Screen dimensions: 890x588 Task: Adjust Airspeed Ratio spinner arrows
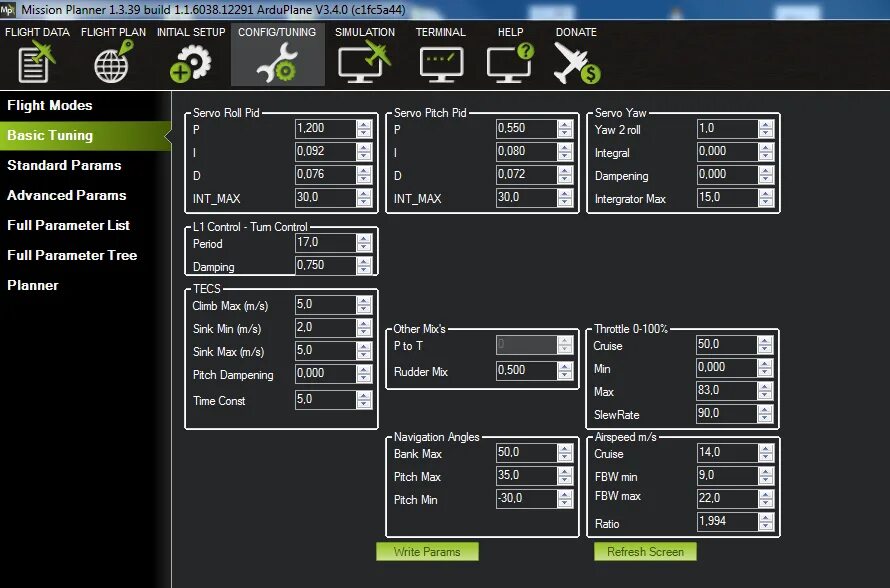click(x=766, y=522)
